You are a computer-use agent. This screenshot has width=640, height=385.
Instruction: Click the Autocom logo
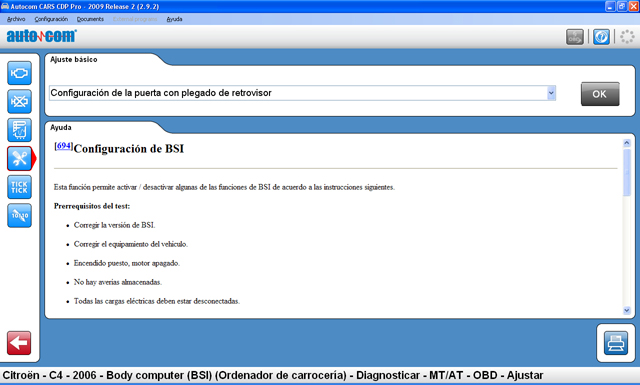41,36
